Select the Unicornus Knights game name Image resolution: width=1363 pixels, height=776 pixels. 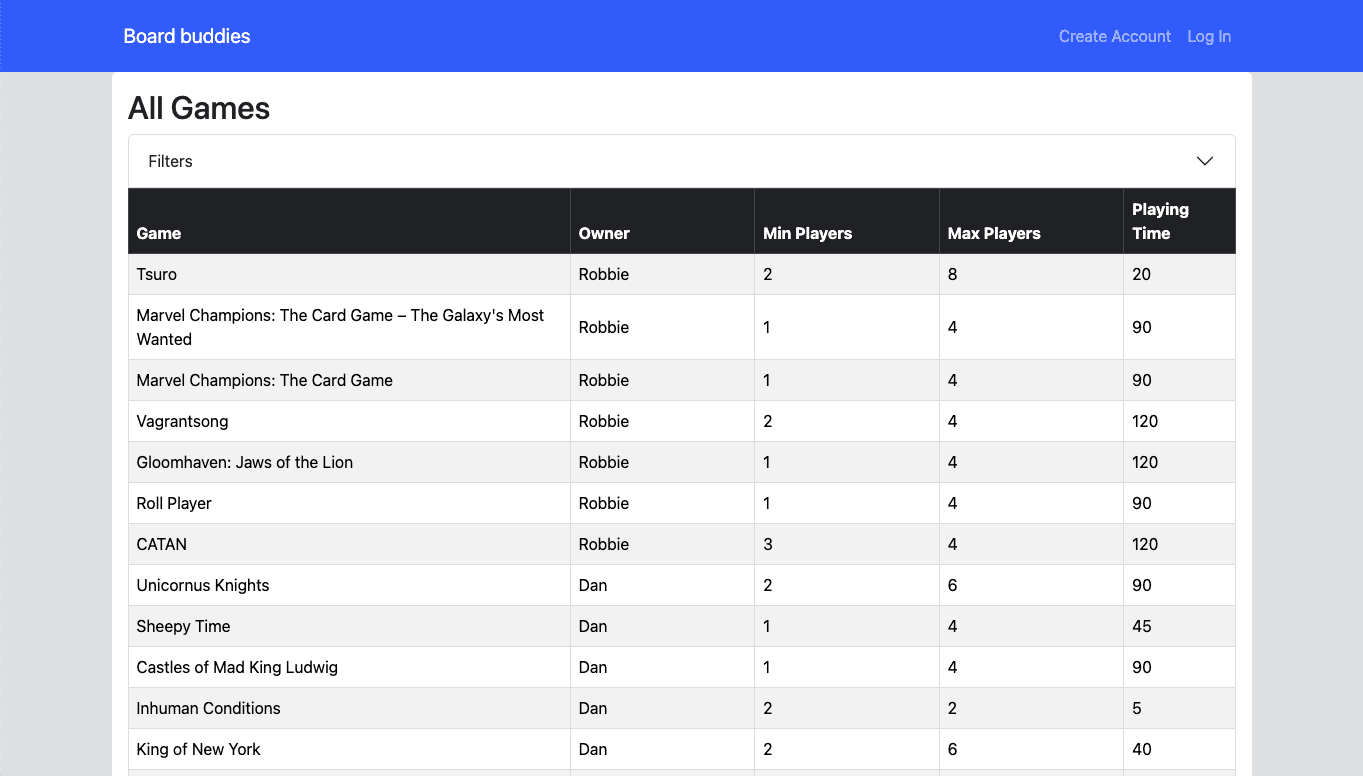click(203, 585)
